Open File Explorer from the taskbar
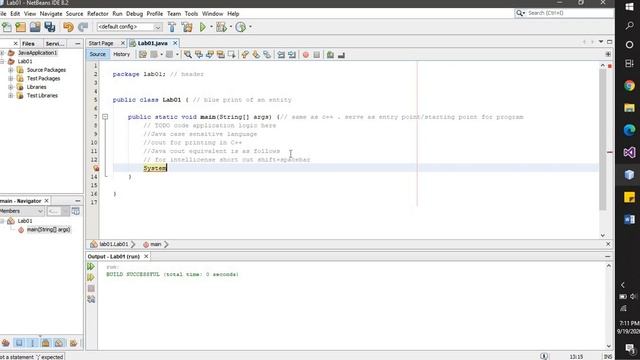 click(x=629, y=108)
